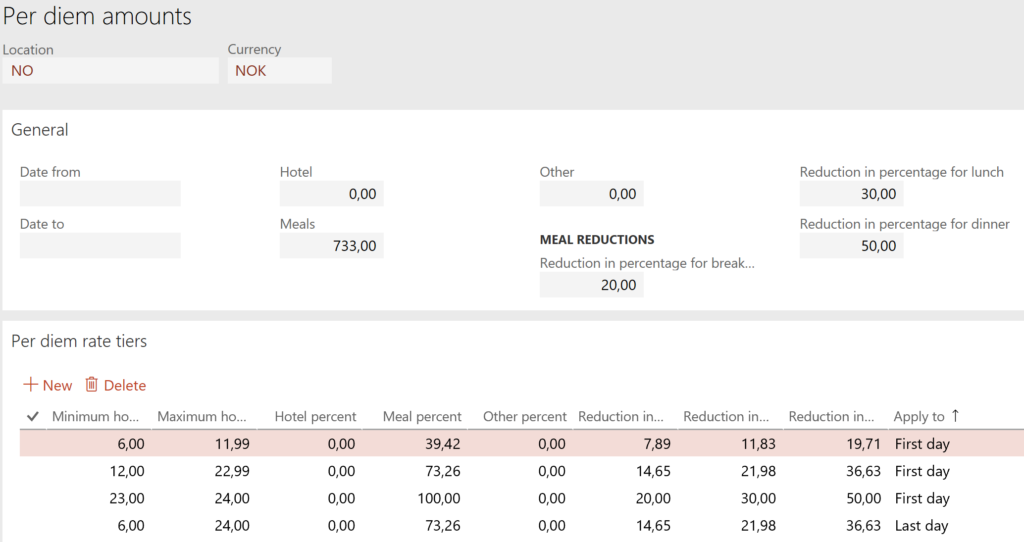The height and width of the screenshot is (542, 1024).
Task: Click the Date to input field
Action: pos(100,246)
